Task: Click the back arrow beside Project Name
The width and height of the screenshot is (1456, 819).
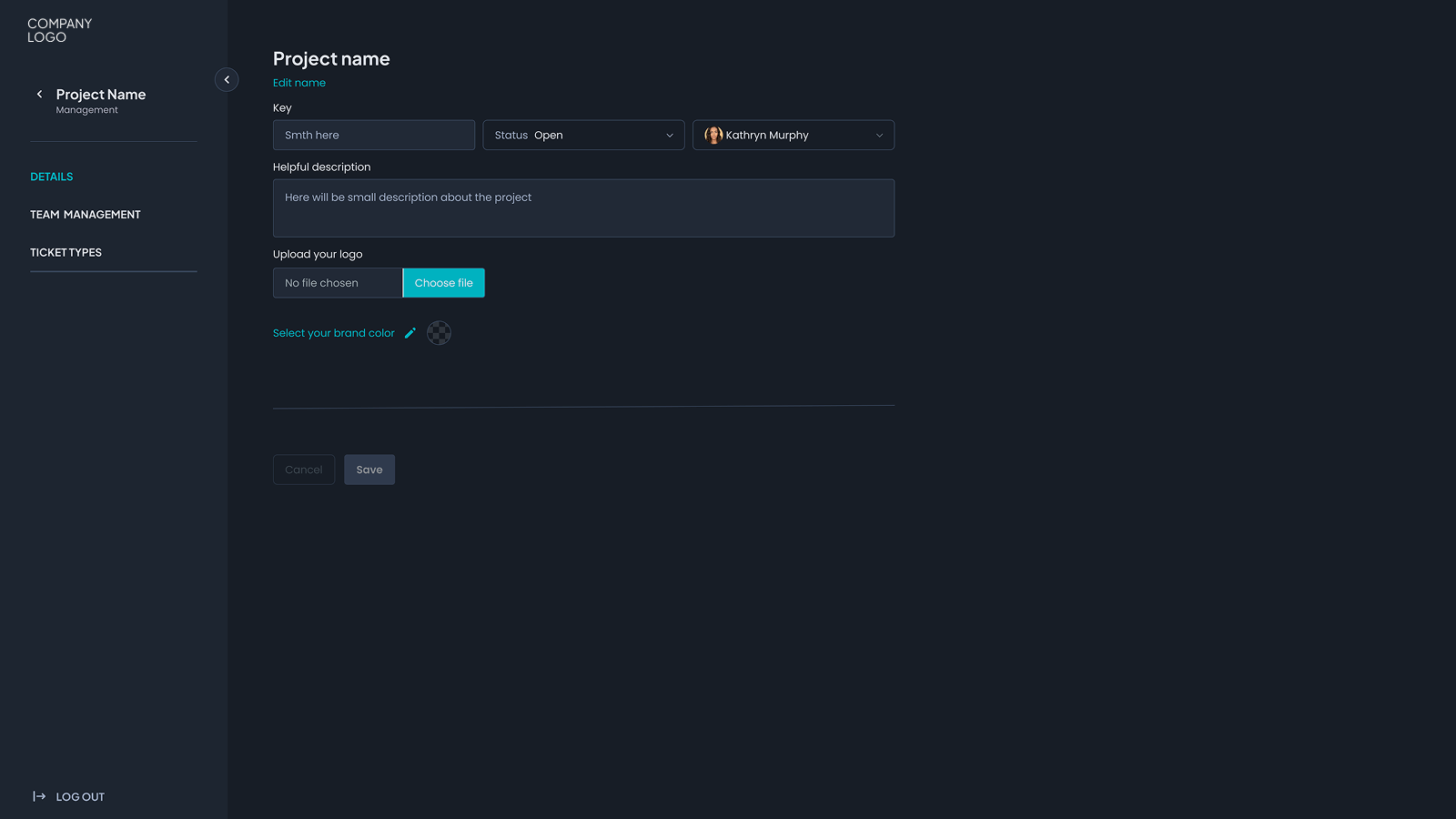Action: pos(39,95)
